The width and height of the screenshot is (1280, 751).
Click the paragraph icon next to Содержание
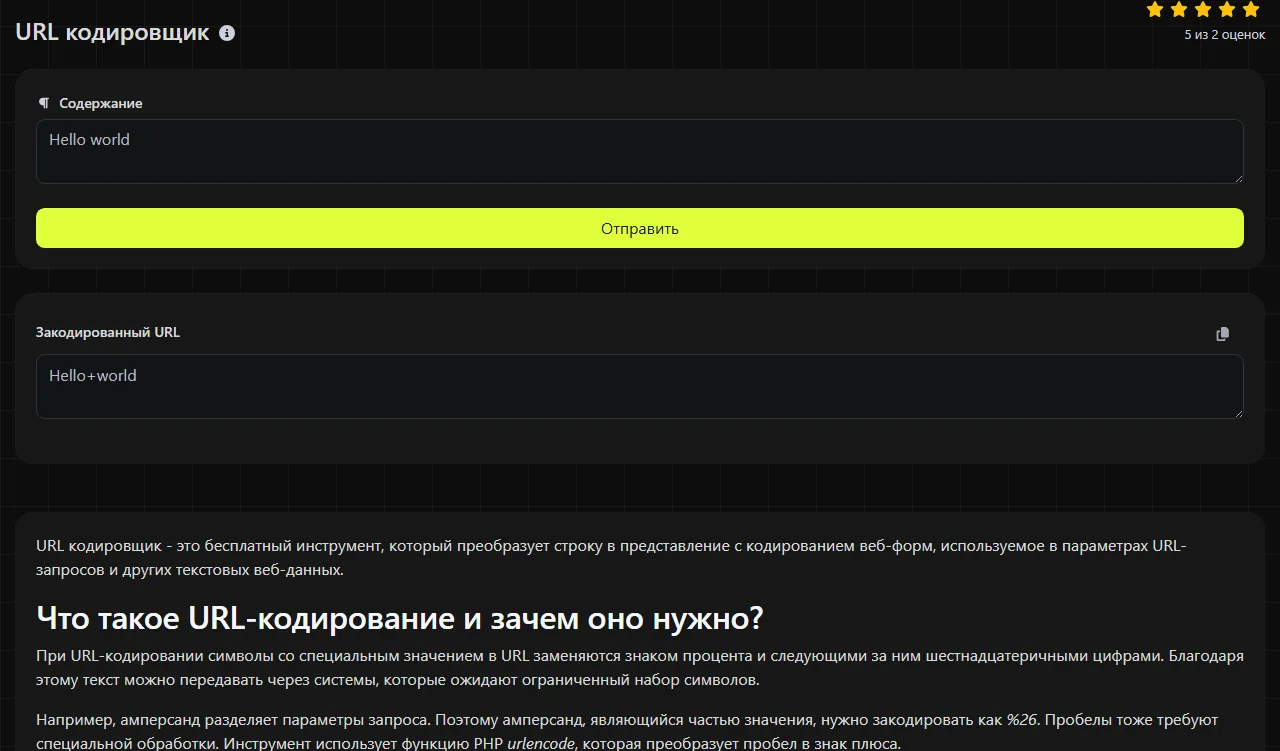(x=43, y=103)
